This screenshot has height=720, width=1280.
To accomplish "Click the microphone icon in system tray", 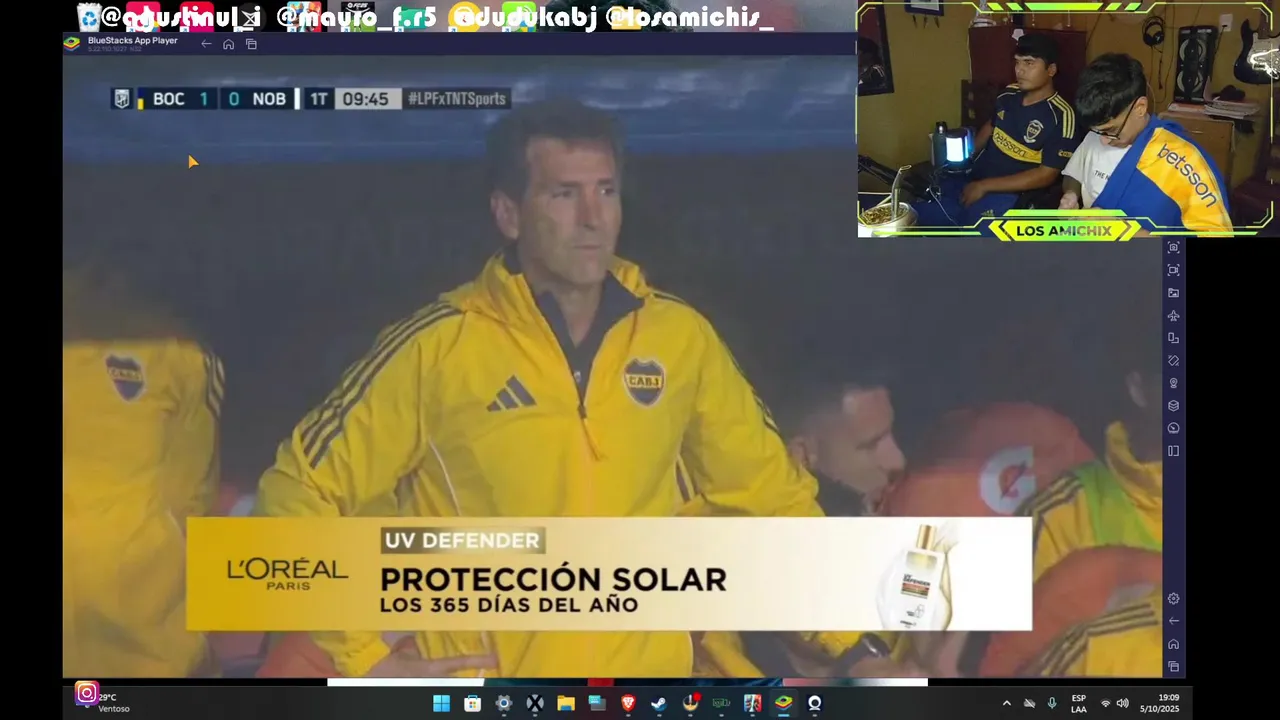I will (x=1052, y=704).
